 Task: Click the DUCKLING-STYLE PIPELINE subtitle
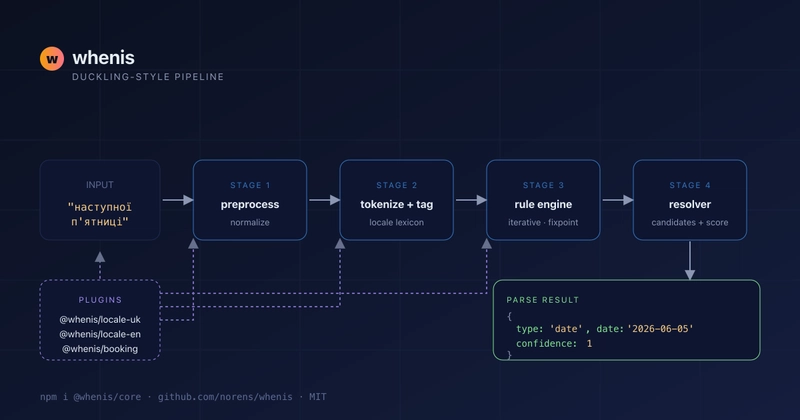click(148, 77)
